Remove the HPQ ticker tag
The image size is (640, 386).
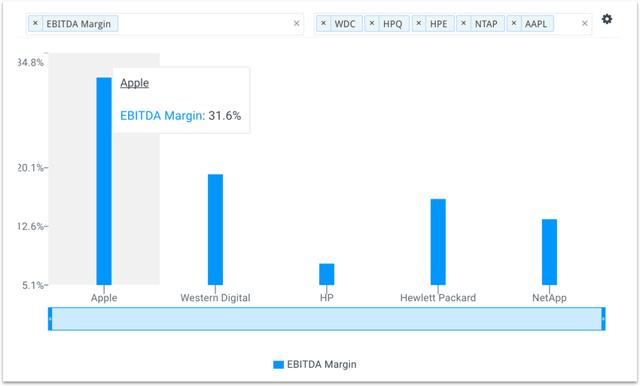pyautogui.click(x=371, y=23)
